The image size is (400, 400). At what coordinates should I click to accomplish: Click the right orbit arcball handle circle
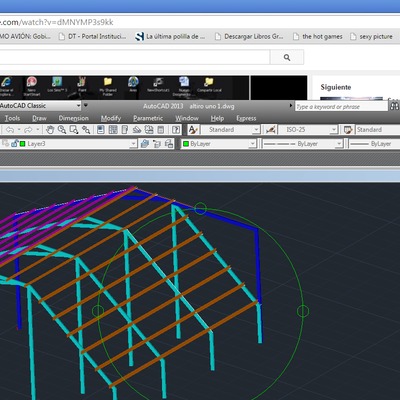click(x=303, y=311)
